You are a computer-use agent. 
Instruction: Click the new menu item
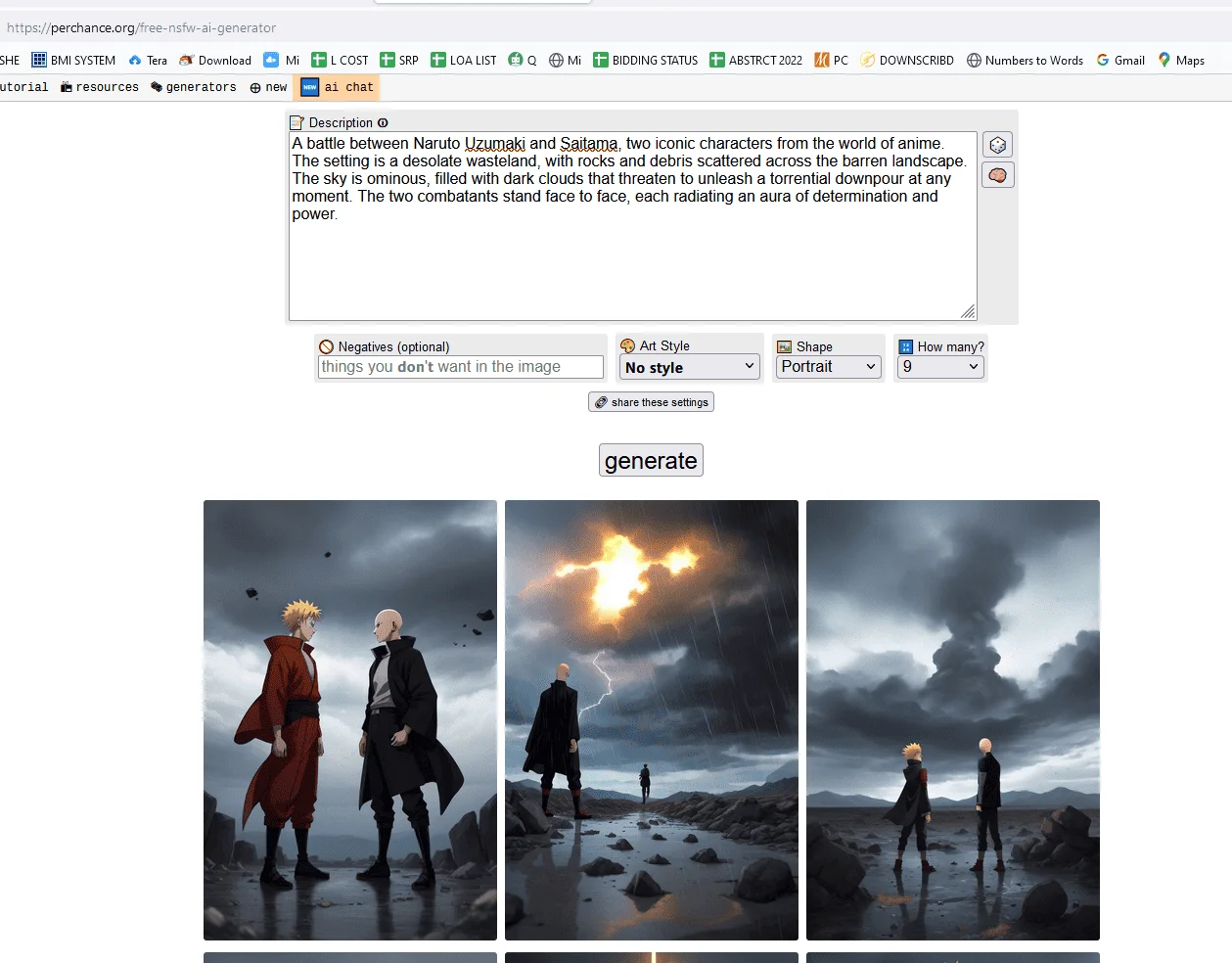pos(268,87)
